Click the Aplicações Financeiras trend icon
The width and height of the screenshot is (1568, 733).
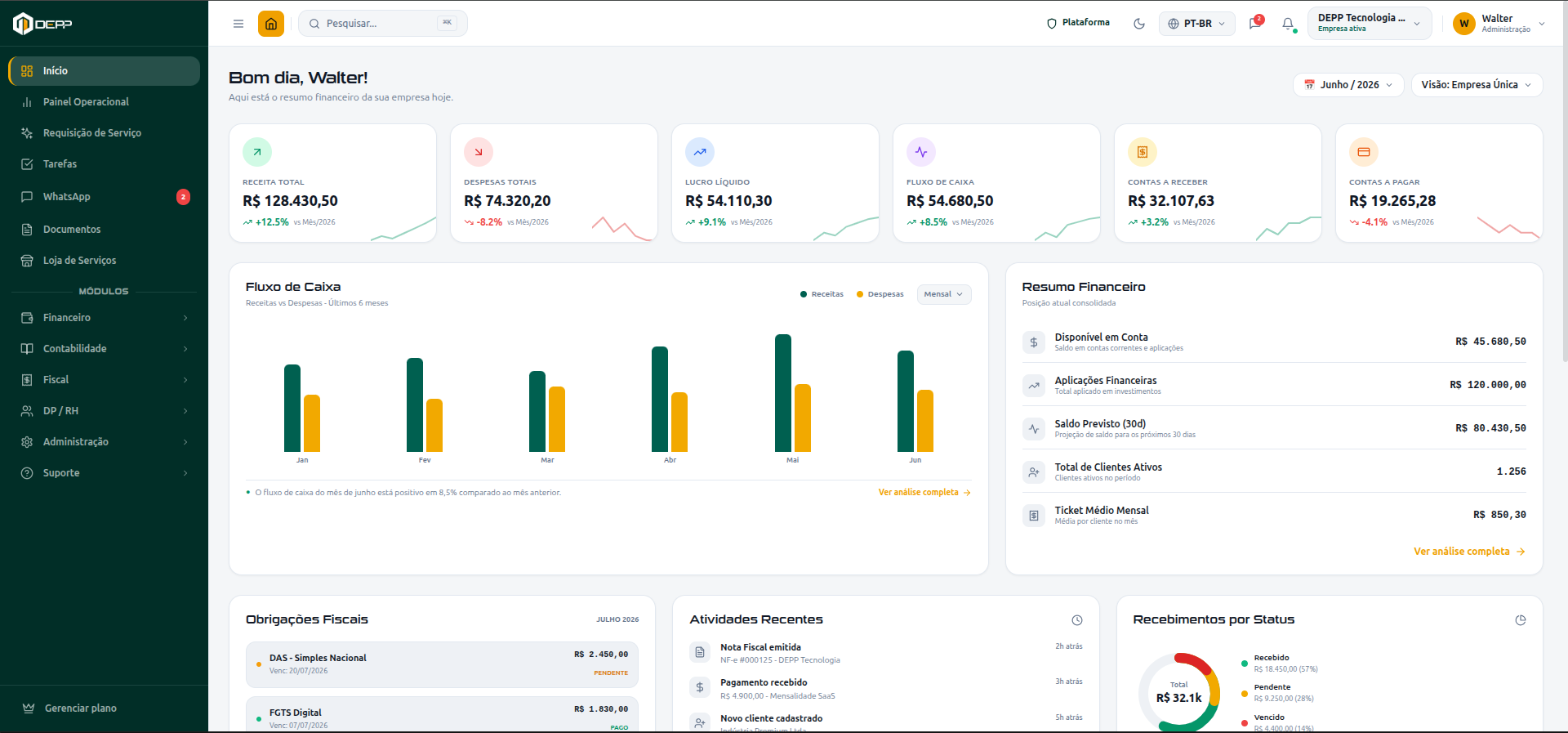(1034, 386)
